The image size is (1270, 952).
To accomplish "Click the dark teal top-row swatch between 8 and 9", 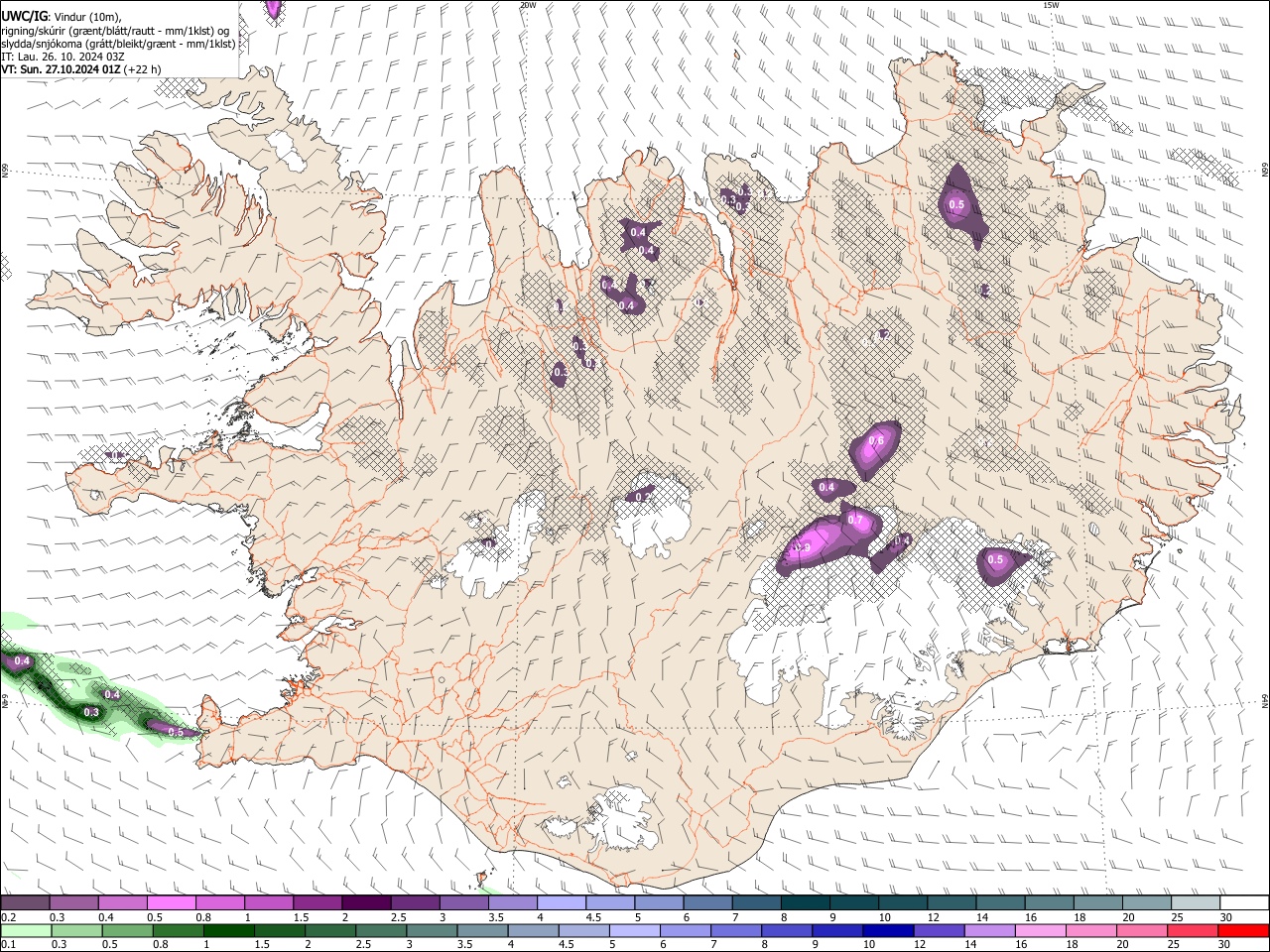I will tap(804, 903).
